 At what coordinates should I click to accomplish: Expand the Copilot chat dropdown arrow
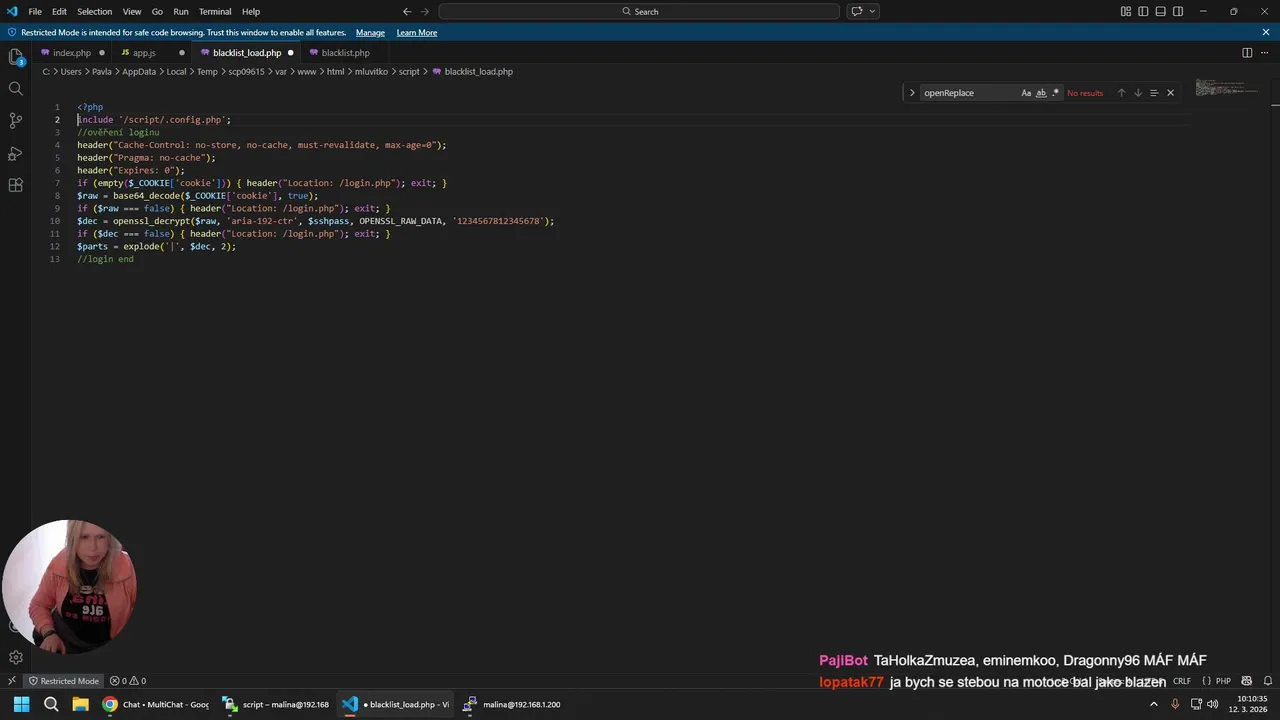(872, 11)
